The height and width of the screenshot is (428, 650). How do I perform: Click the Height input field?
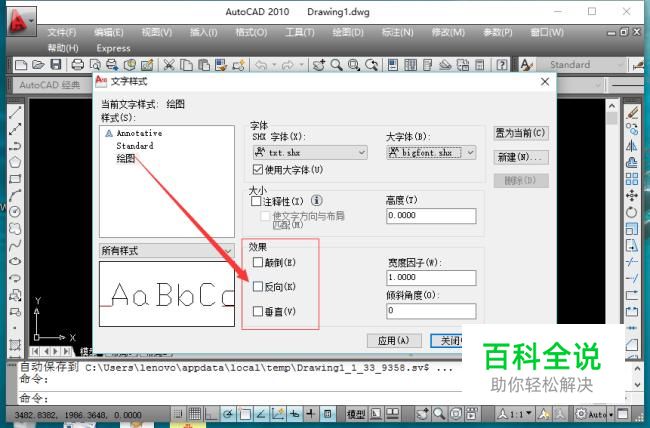click(431, 216)
